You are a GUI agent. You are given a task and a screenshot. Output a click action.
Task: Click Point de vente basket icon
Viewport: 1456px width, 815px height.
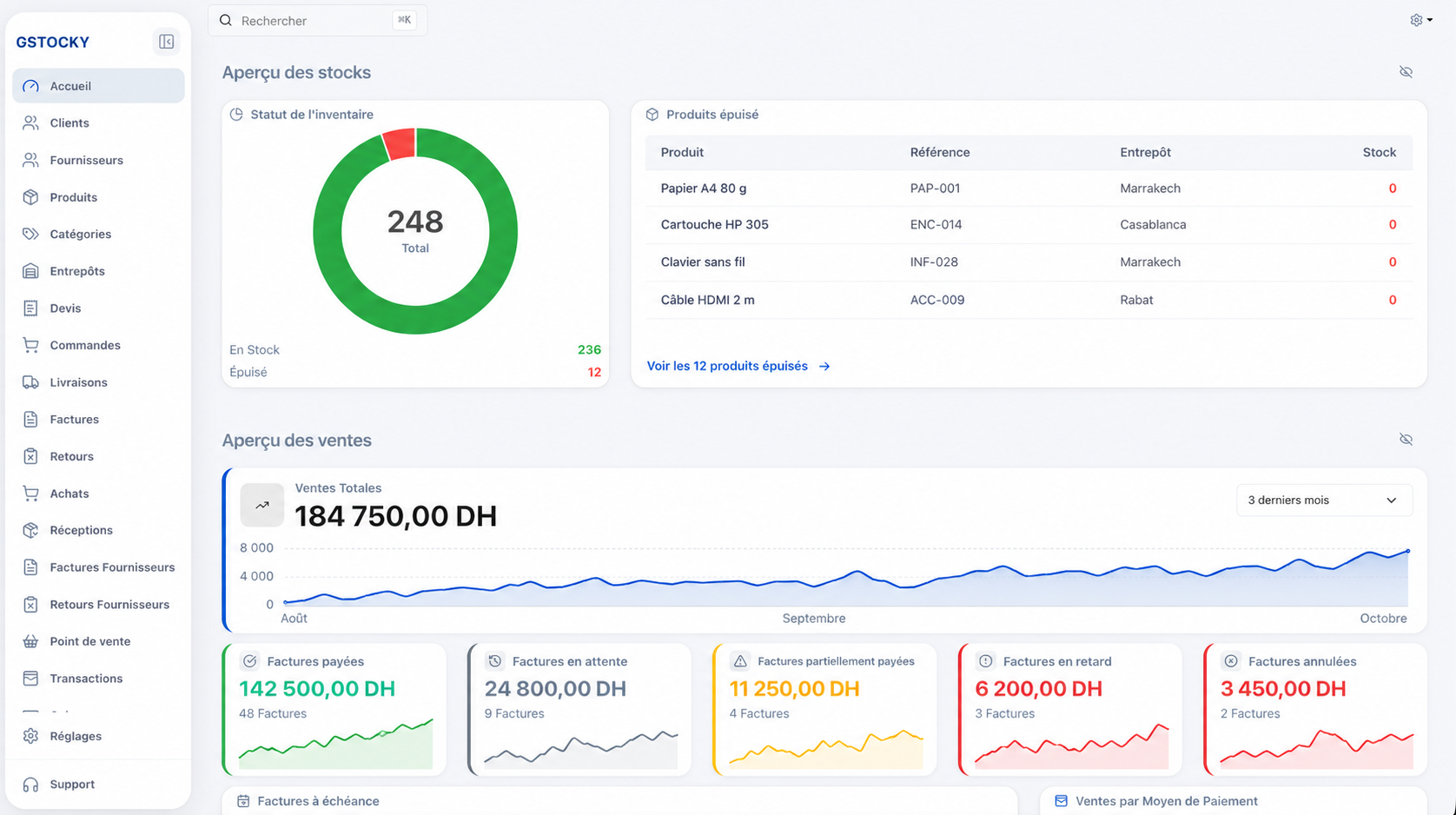[30, 641]
